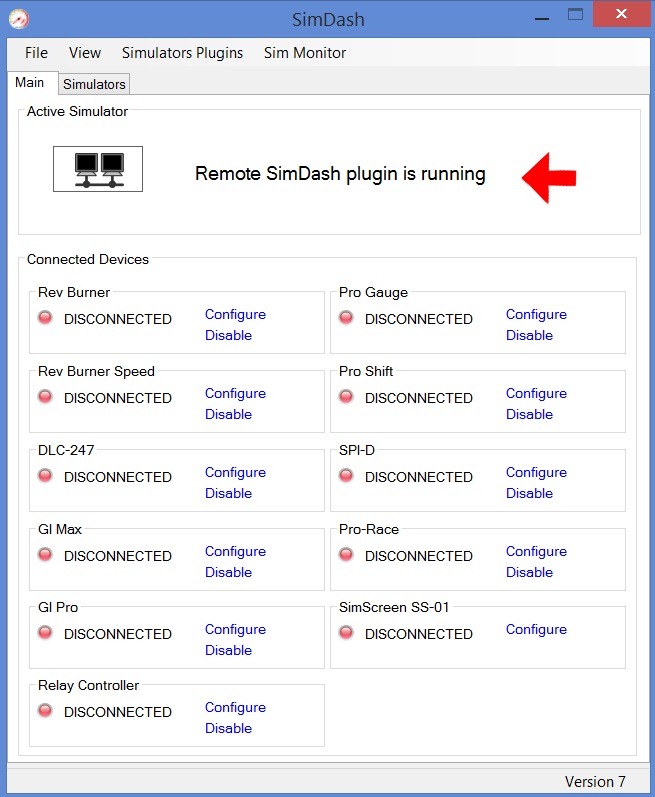Select the Main tab

click(x=30, y=83)
